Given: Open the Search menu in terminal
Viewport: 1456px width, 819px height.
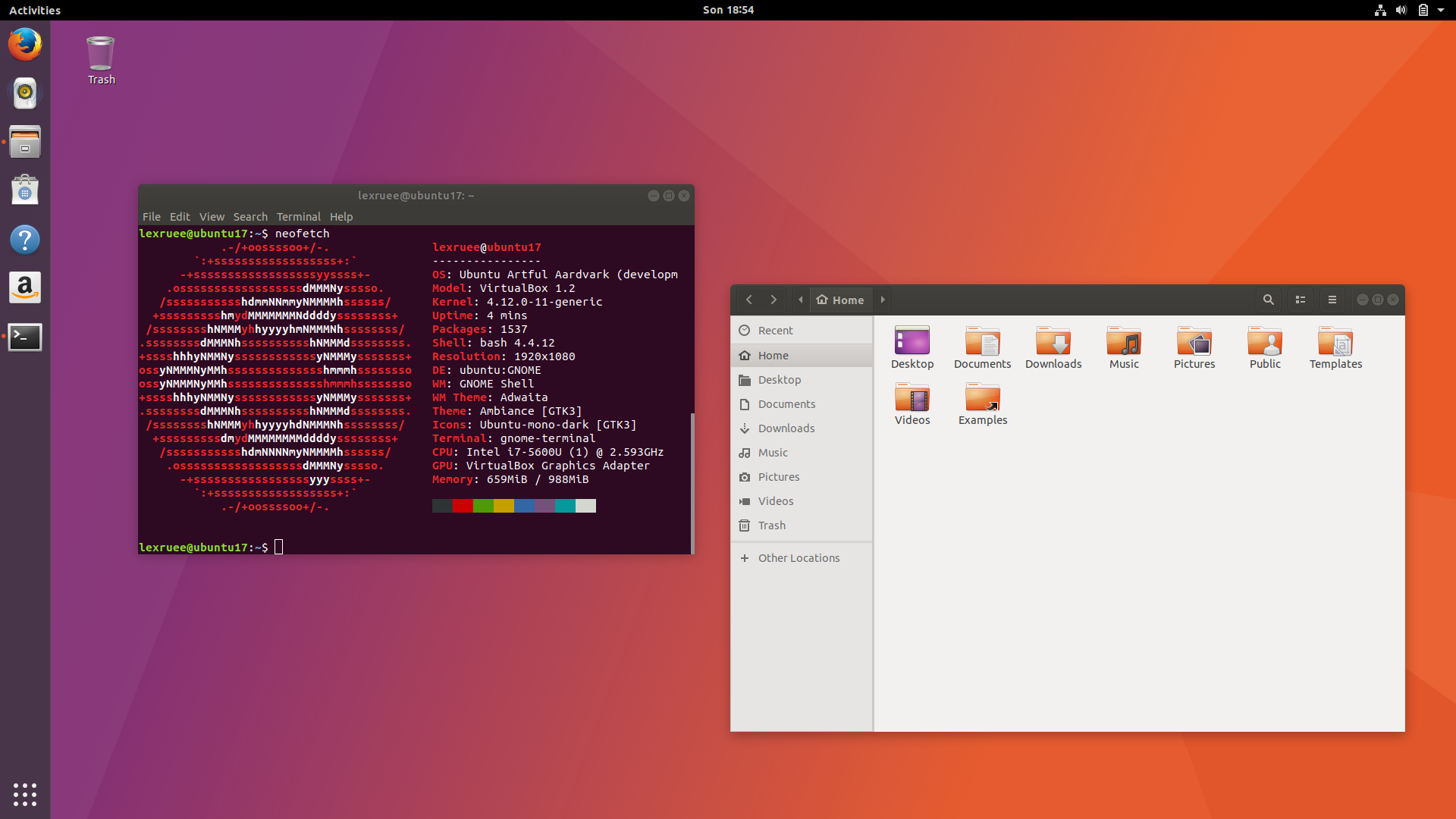Looking at the screenshot, I should pos(250,217).
